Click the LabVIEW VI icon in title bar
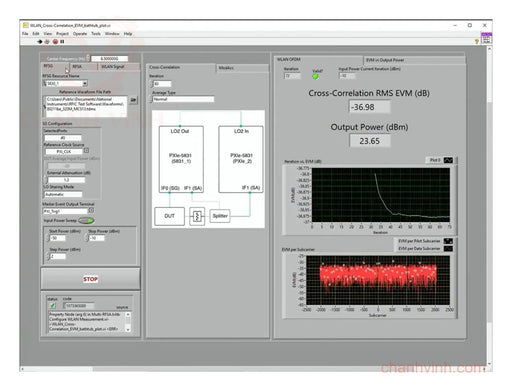512x391 pixels. coord(25,25)
